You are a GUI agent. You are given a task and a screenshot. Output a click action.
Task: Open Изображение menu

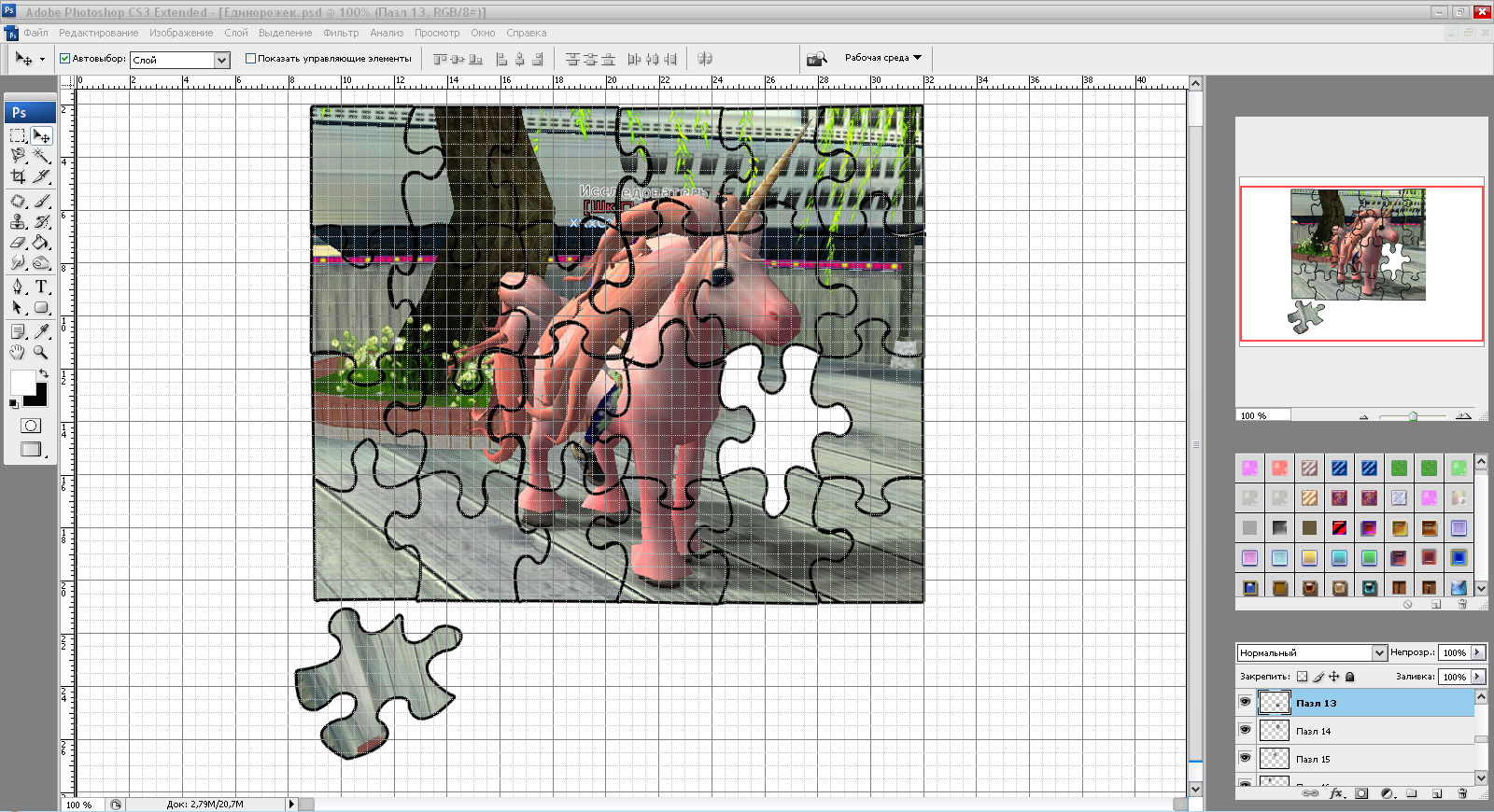pyautogui.click(x=181, y=33)
